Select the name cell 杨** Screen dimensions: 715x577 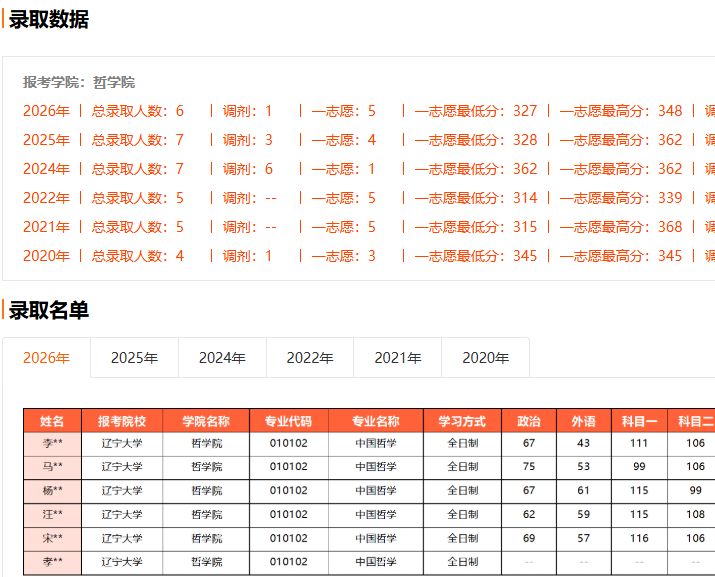tap(52, 491)
